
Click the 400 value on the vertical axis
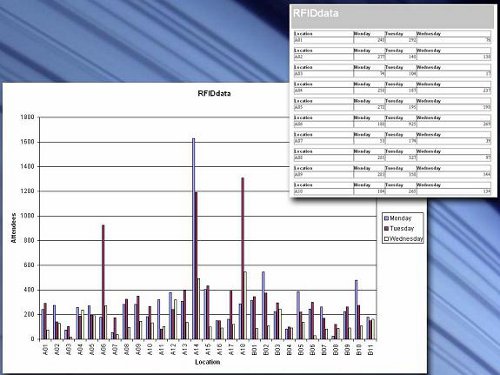click(x=29, y=290)
